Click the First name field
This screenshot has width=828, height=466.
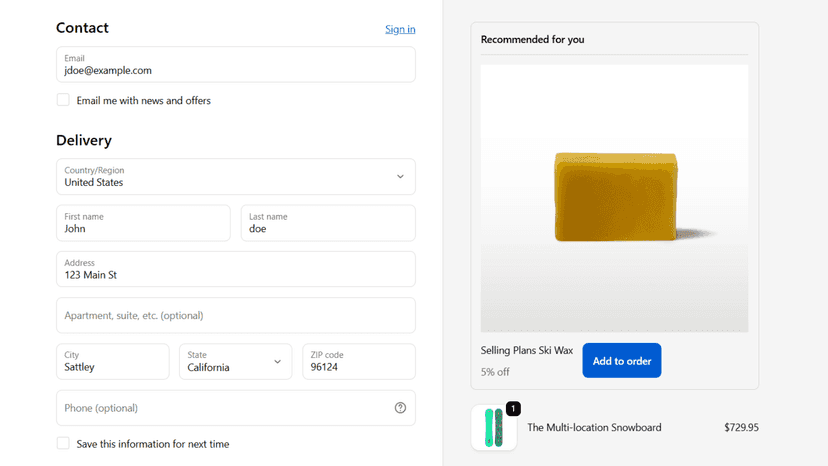pyautogui.click(x=143, y=223)
